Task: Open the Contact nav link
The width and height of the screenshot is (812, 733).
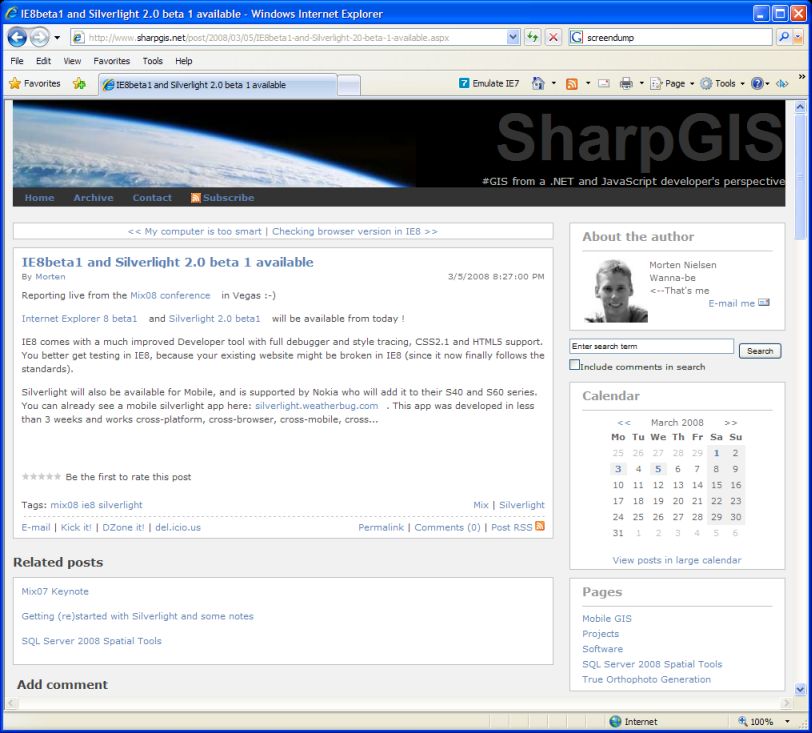Action: [152, 198]
